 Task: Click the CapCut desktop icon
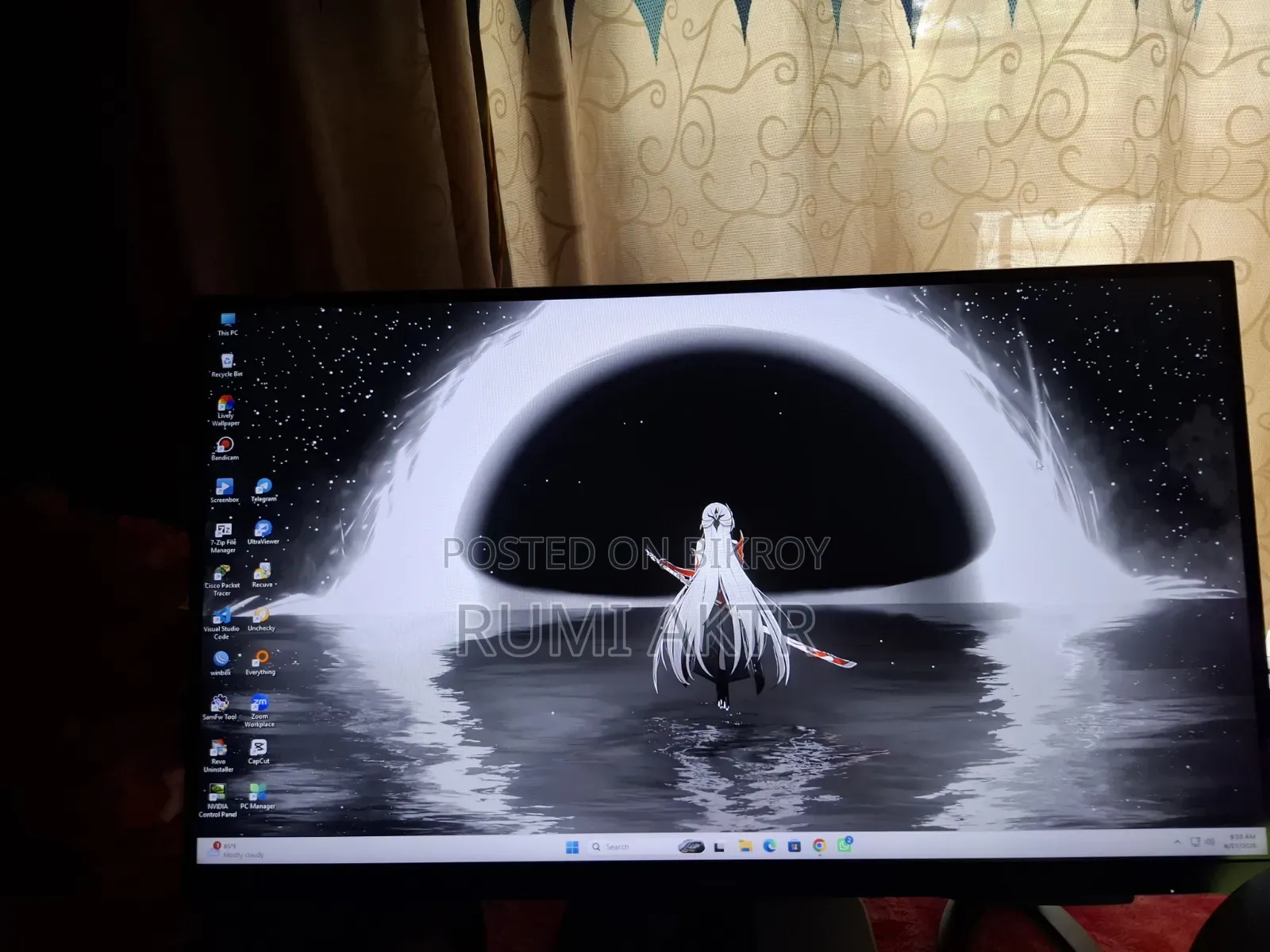(259, 751)
